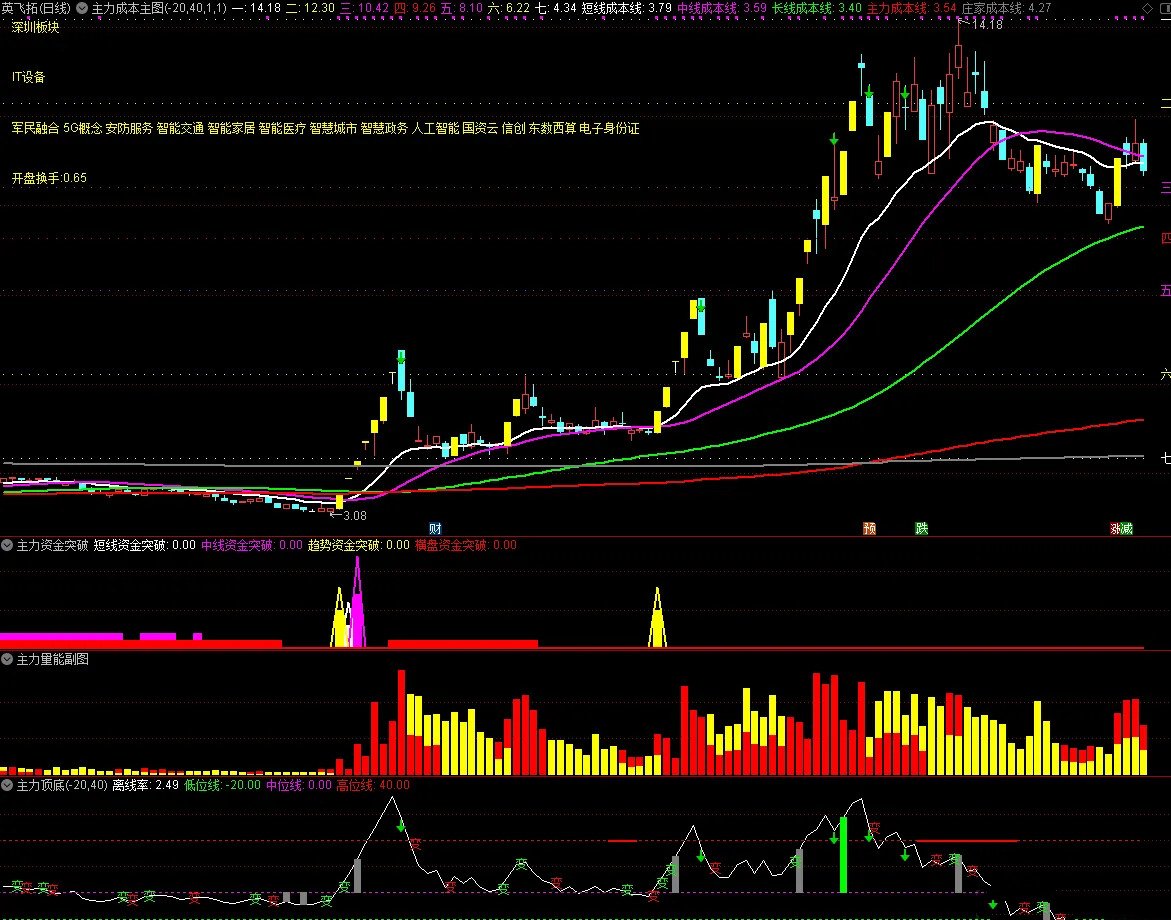The width and height of the screenshot is (1171, 920).
Task: Click the 短线成本线 legend label
Action: (612, 7)
